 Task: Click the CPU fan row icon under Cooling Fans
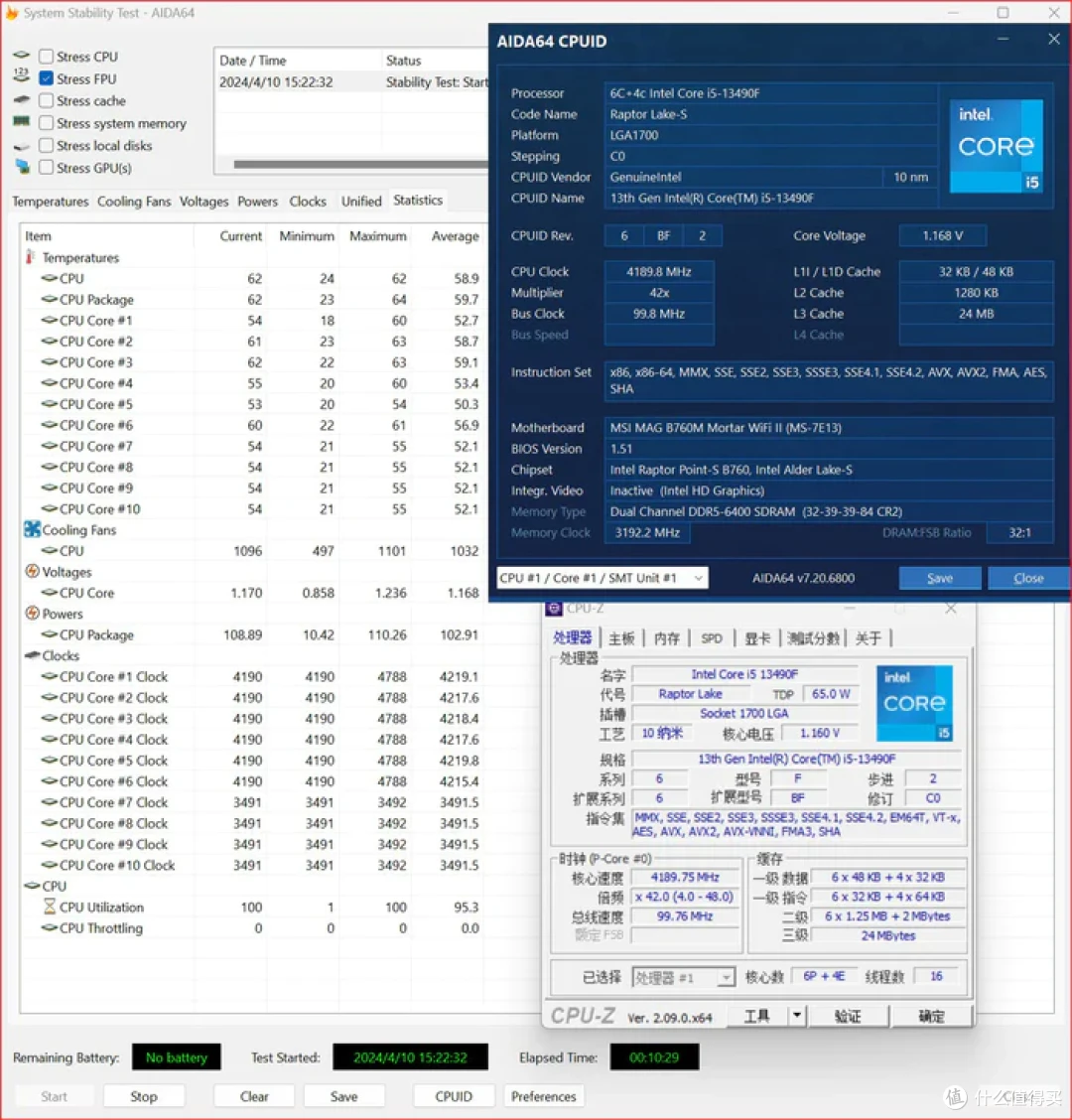tap(50, 551)
